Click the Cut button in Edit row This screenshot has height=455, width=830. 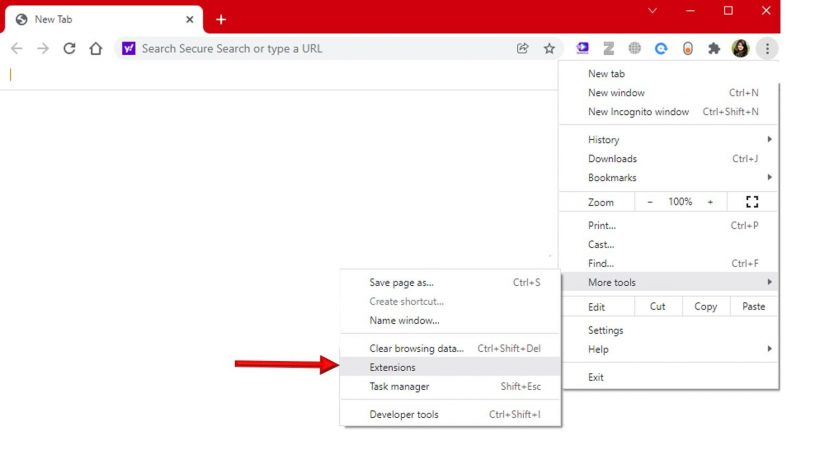click(x=657, y=306)
